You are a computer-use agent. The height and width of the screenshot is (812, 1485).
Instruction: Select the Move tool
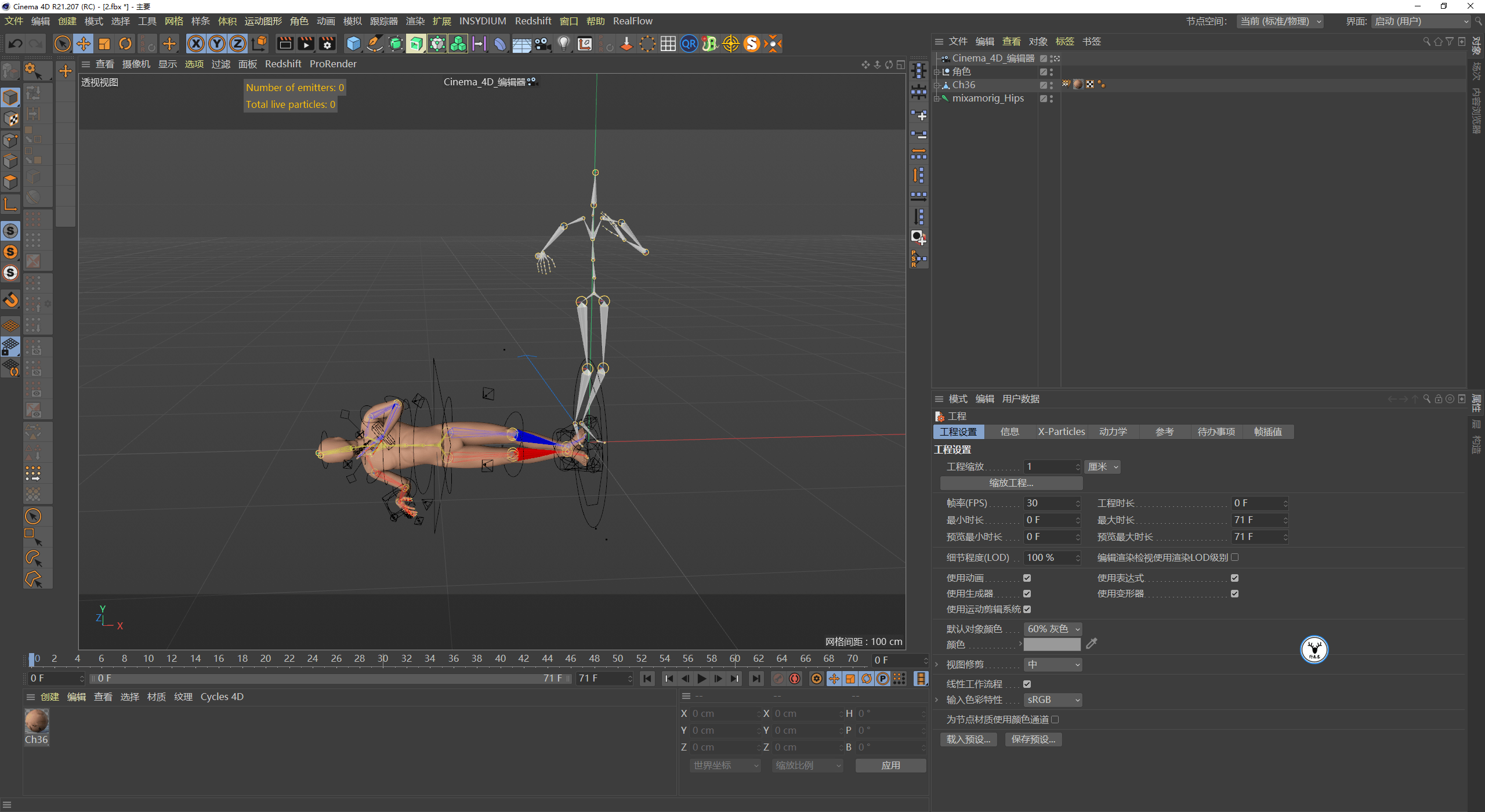click(84, 43)
